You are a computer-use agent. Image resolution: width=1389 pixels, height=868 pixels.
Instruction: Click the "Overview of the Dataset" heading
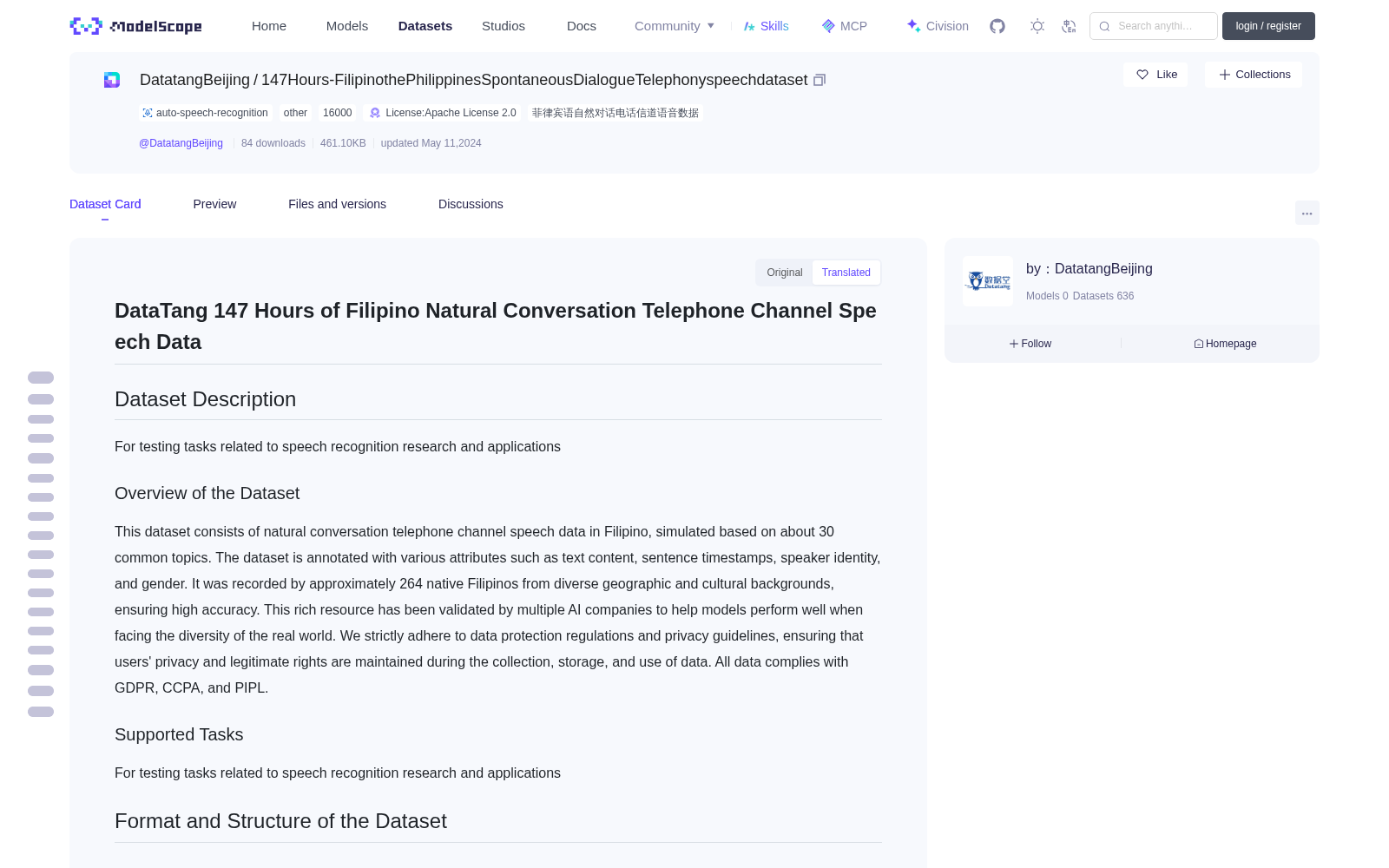click(x=207, y=493)
